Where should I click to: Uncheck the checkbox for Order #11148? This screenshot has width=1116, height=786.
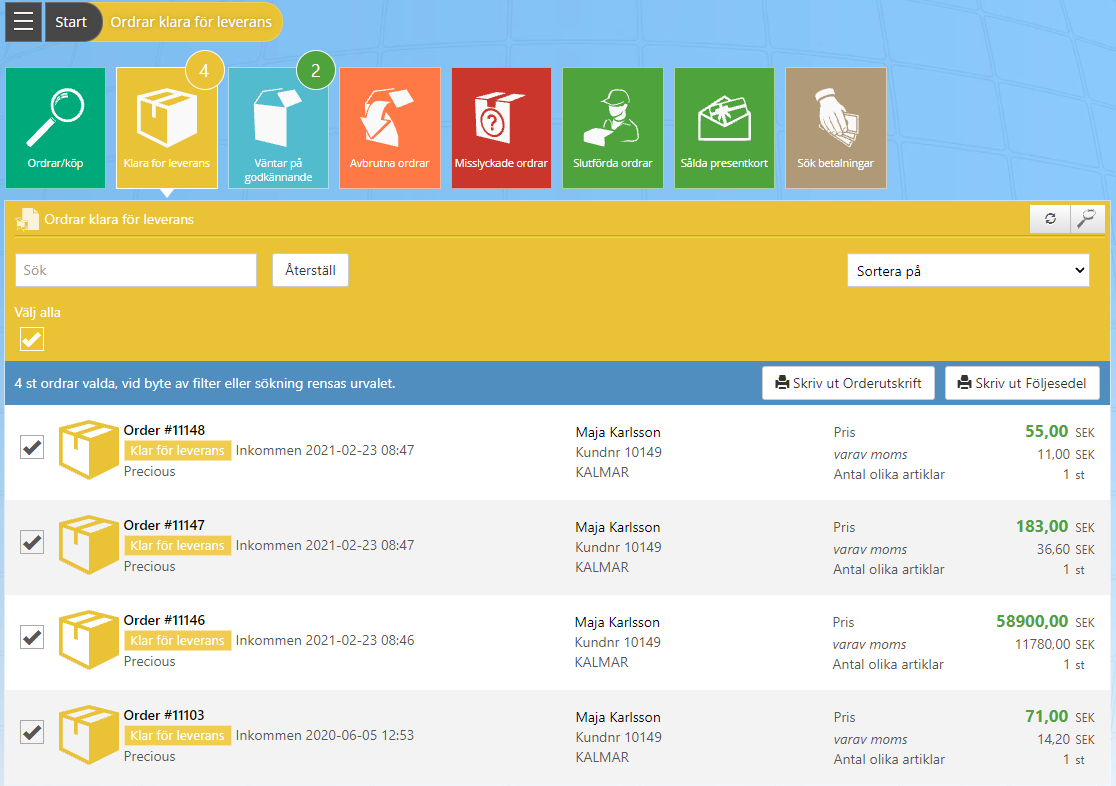pyautogui.click(x=32, y=447)
